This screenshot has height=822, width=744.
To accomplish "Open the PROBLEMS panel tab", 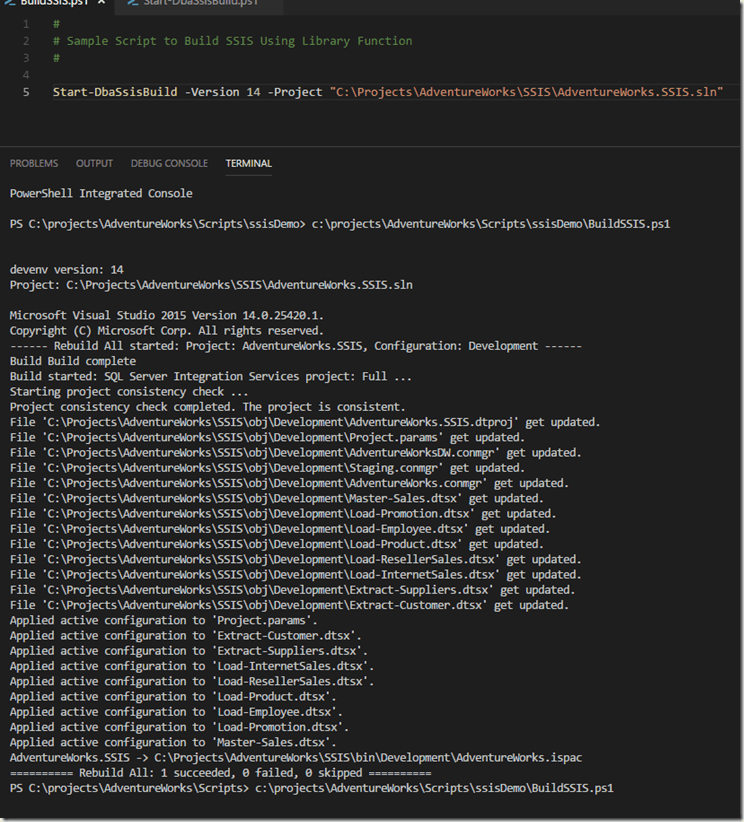I will (x=34, y=164).
